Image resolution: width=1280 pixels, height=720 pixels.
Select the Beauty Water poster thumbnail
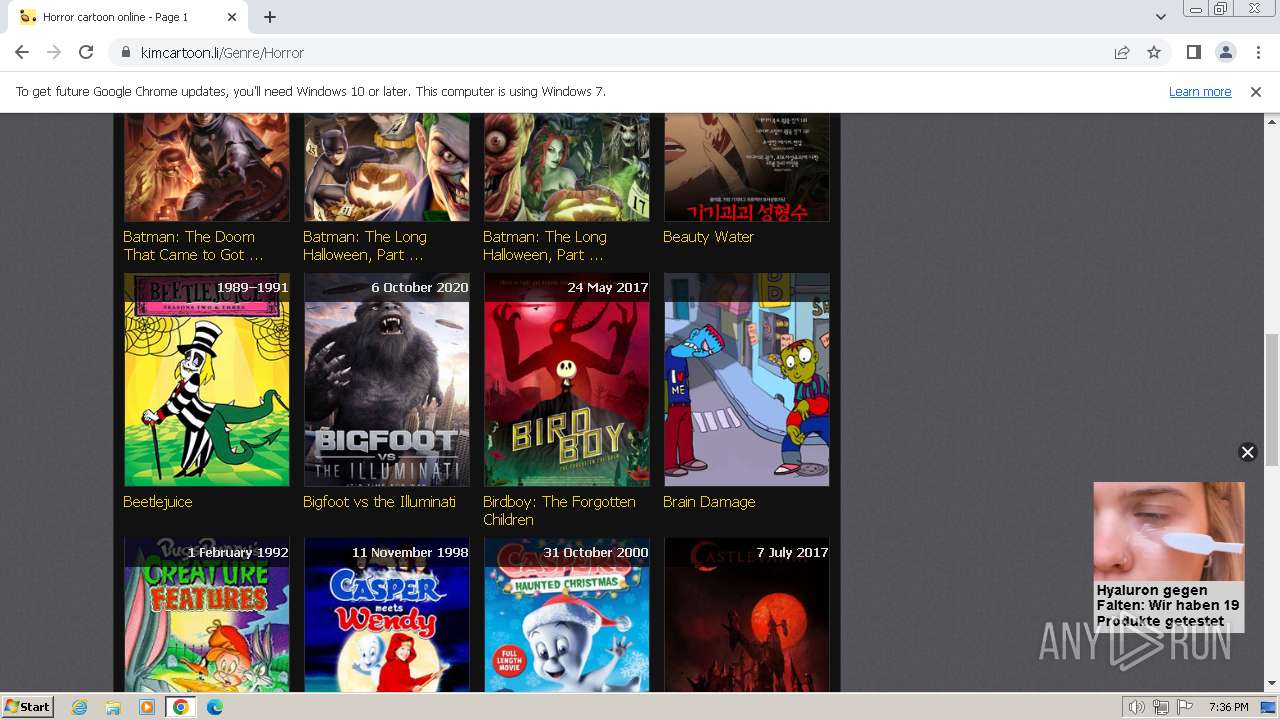pyautogui.click(x=747, y=167)
